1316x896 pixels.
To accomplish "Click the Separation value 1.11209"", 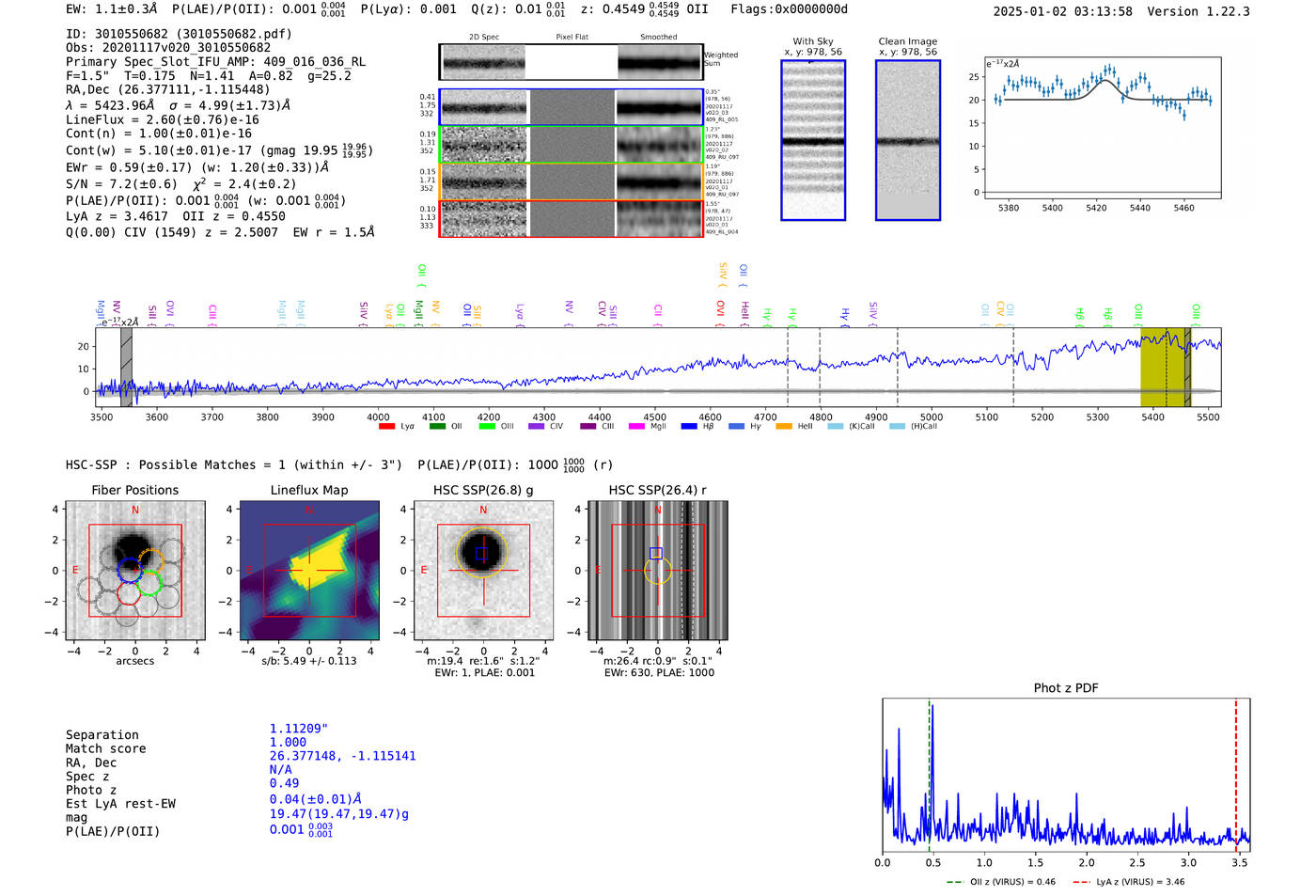I will pyautogui.click(x=299, y=729).
